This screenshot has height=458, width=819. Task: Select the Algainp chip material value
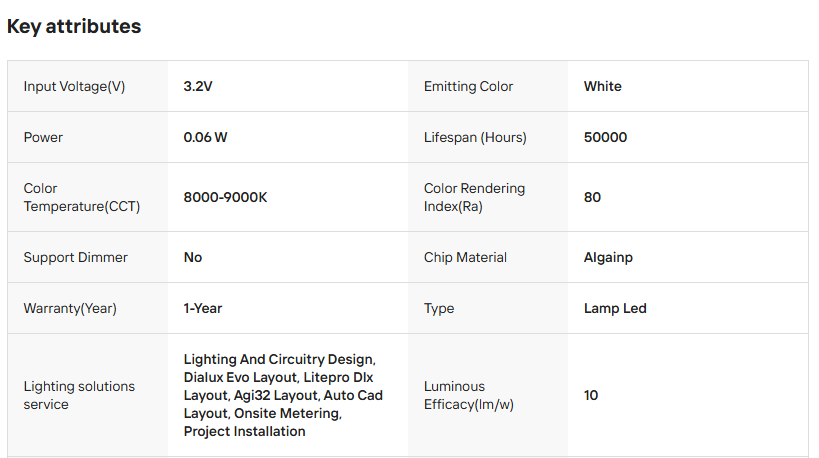[608, 257]
